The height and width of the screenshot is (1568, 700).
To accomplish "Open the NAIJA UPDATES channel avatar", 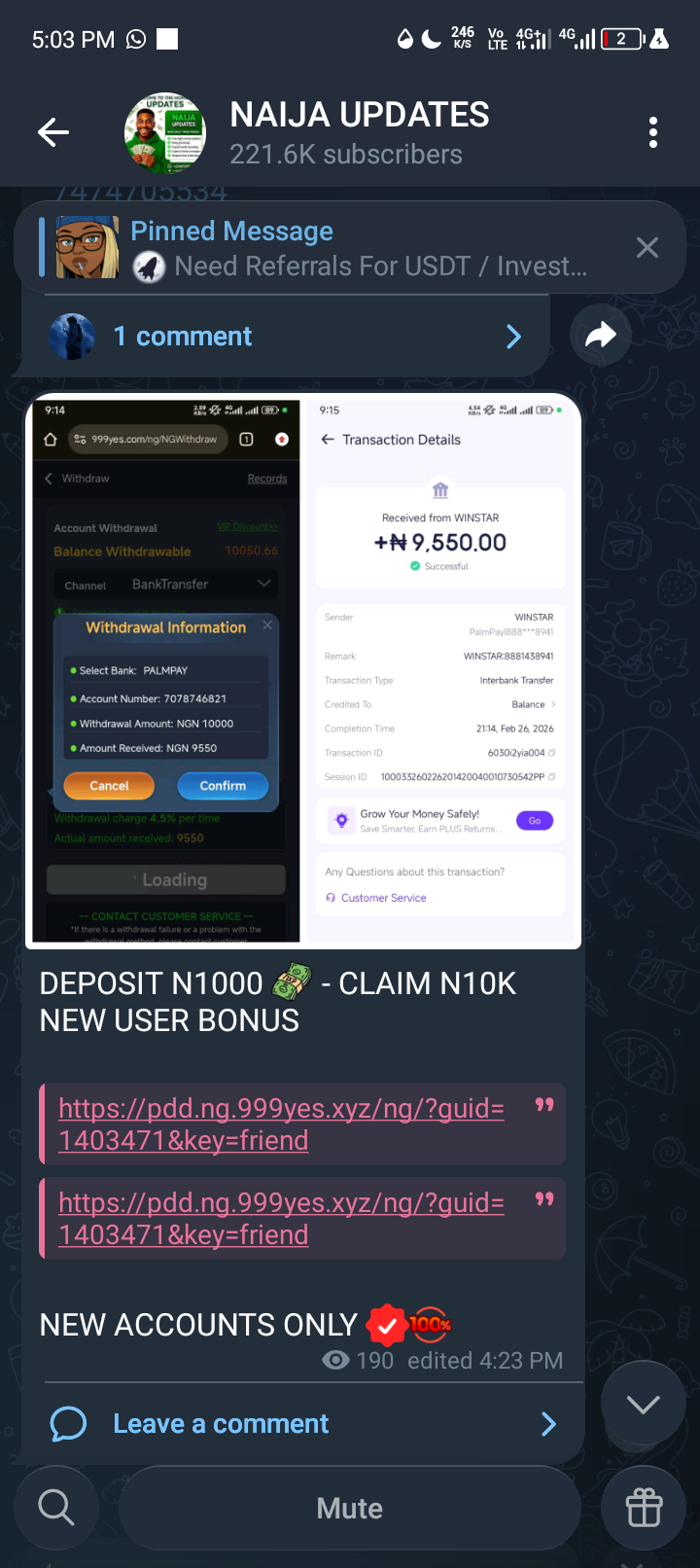I will coord(165,133).
